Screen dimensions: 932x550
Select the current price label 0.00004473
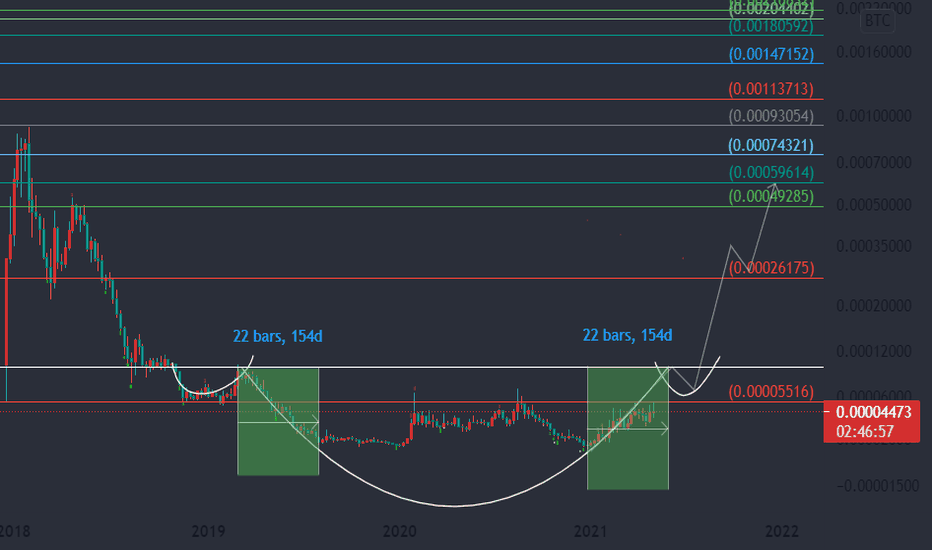point(873,412)
